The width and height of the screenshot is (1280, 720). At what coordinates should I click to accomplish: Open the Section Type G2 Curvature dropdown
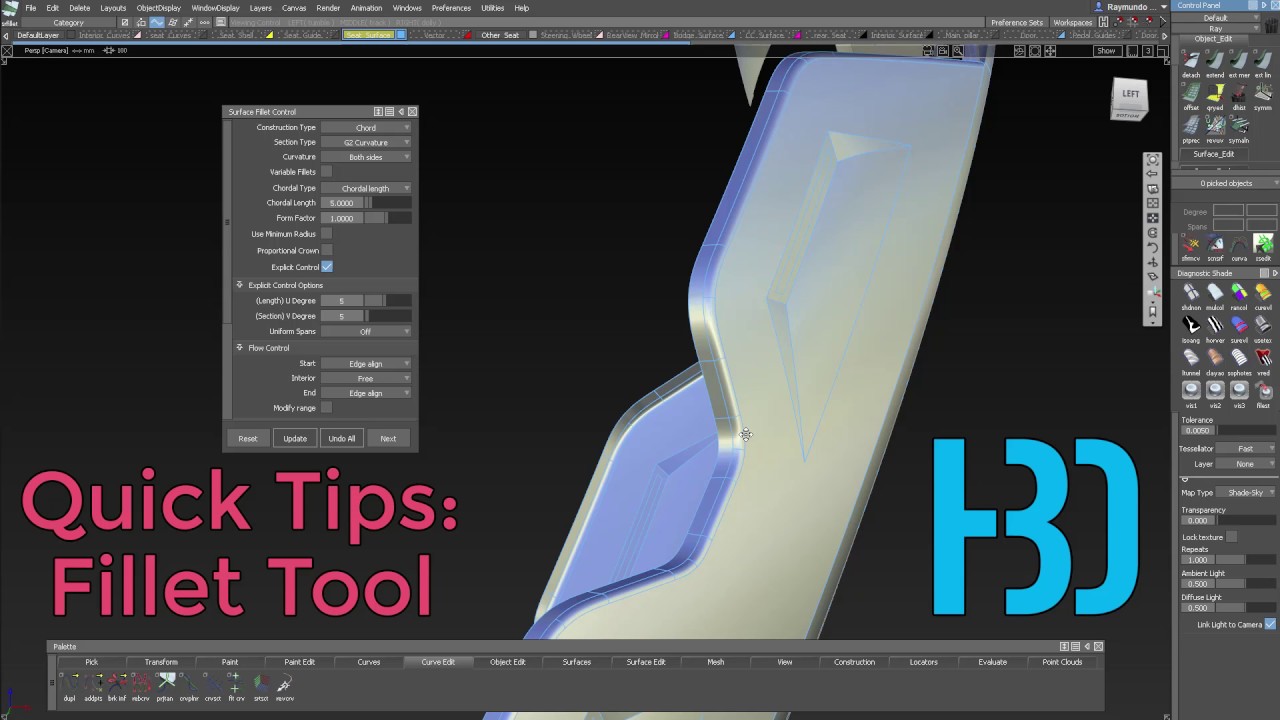coord(366,142)
